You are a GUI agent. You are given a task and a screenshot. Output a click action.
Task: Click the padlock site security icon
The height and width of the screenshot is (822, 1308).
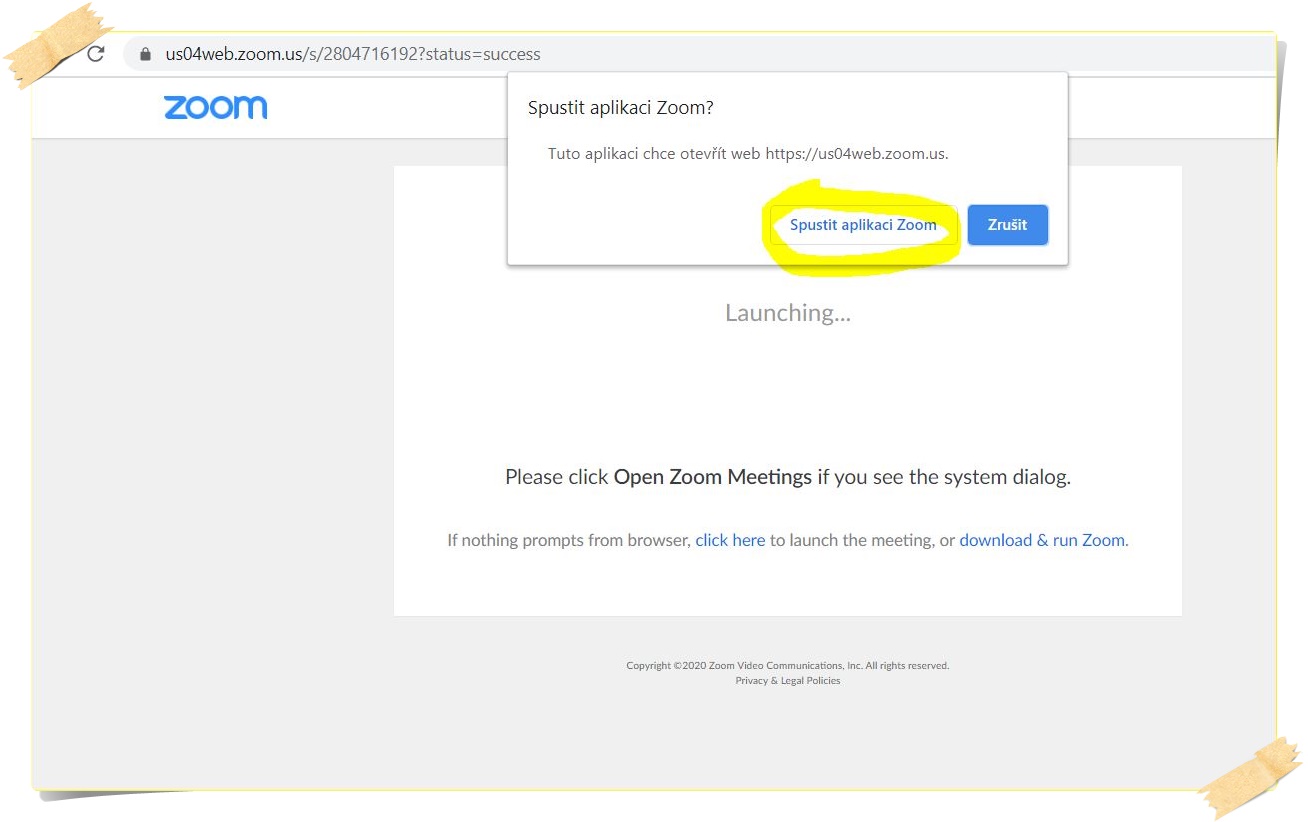point(146,54)
